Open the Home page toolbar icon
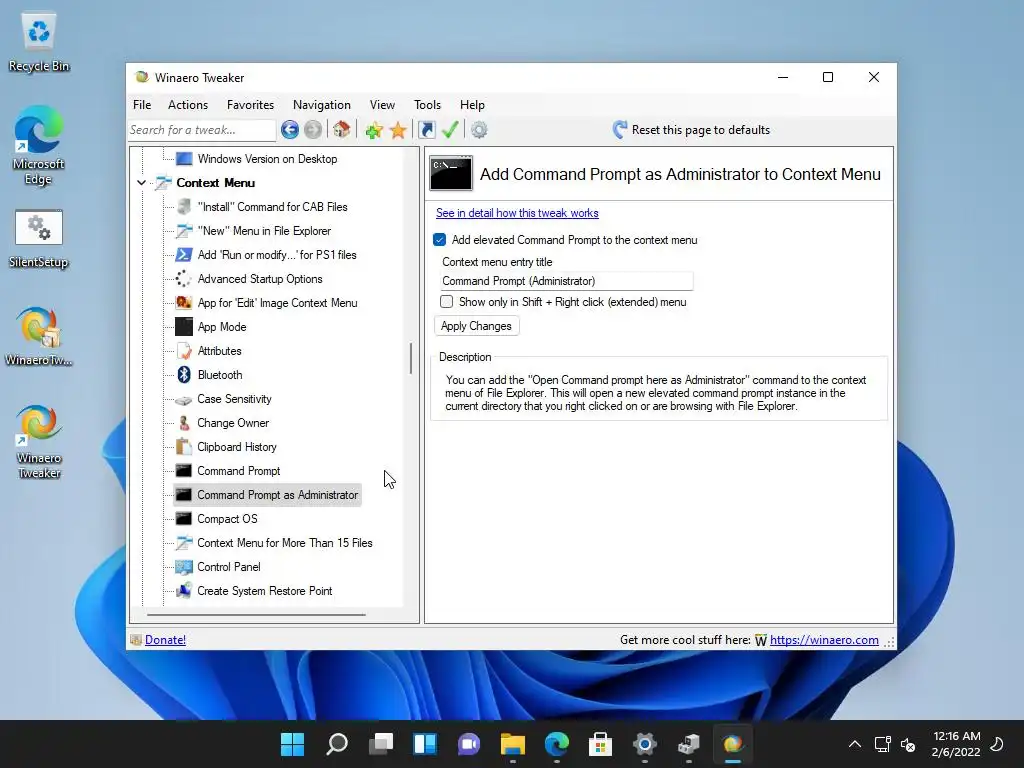Image resolution: width=1024 pixels, height=768 pixels. pos(342,130)
